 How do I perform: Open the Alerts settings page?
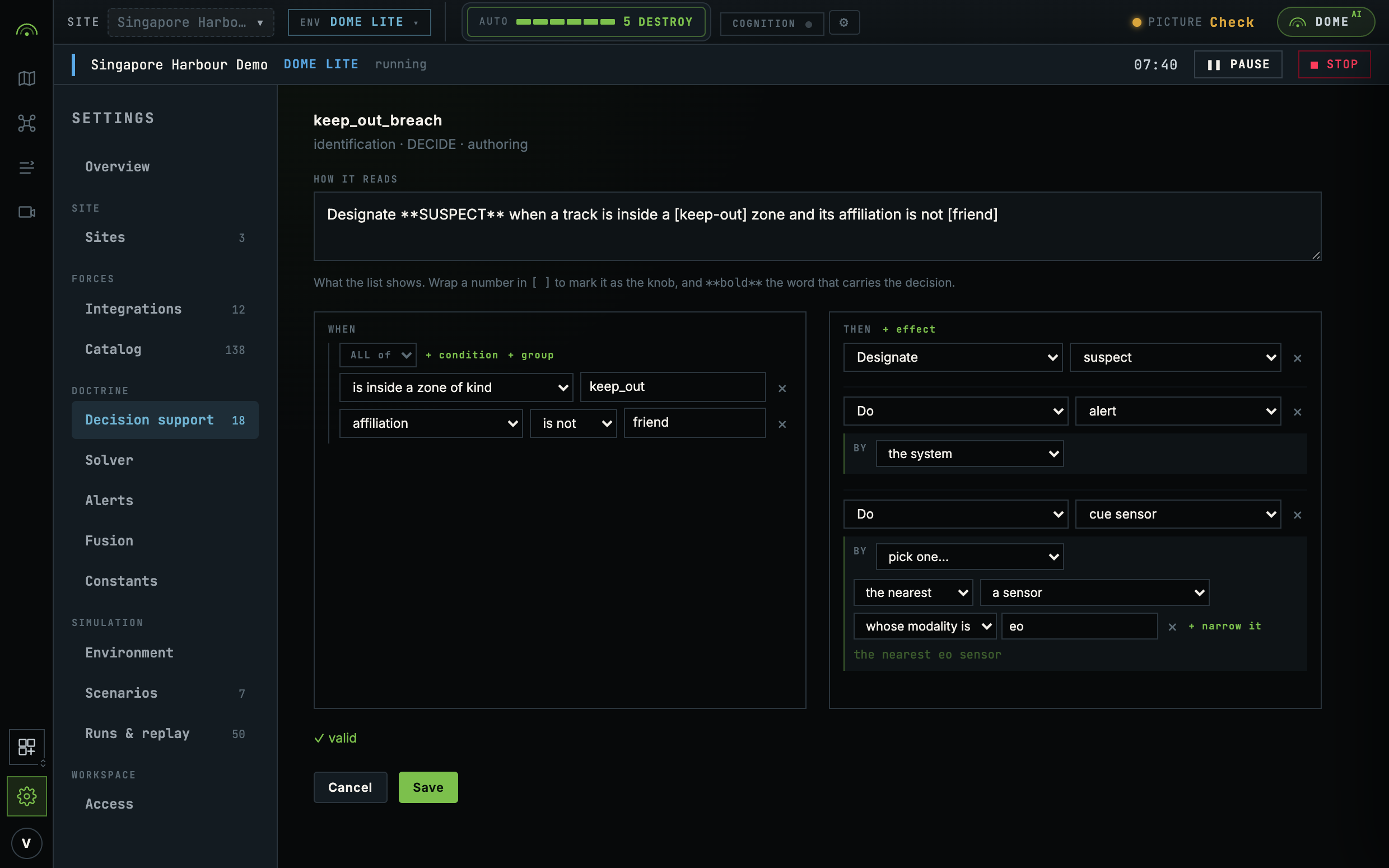[165, 501]
